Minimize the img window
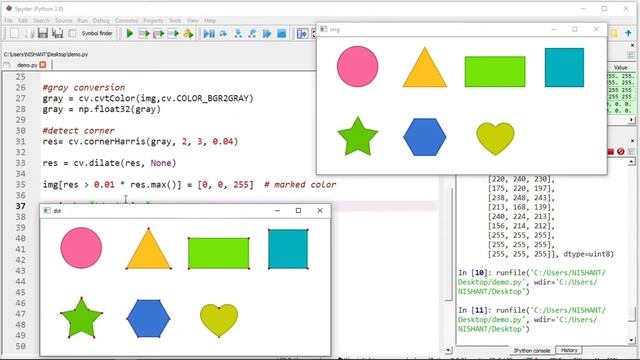640x360 pixels. click(x=554, y=29)
